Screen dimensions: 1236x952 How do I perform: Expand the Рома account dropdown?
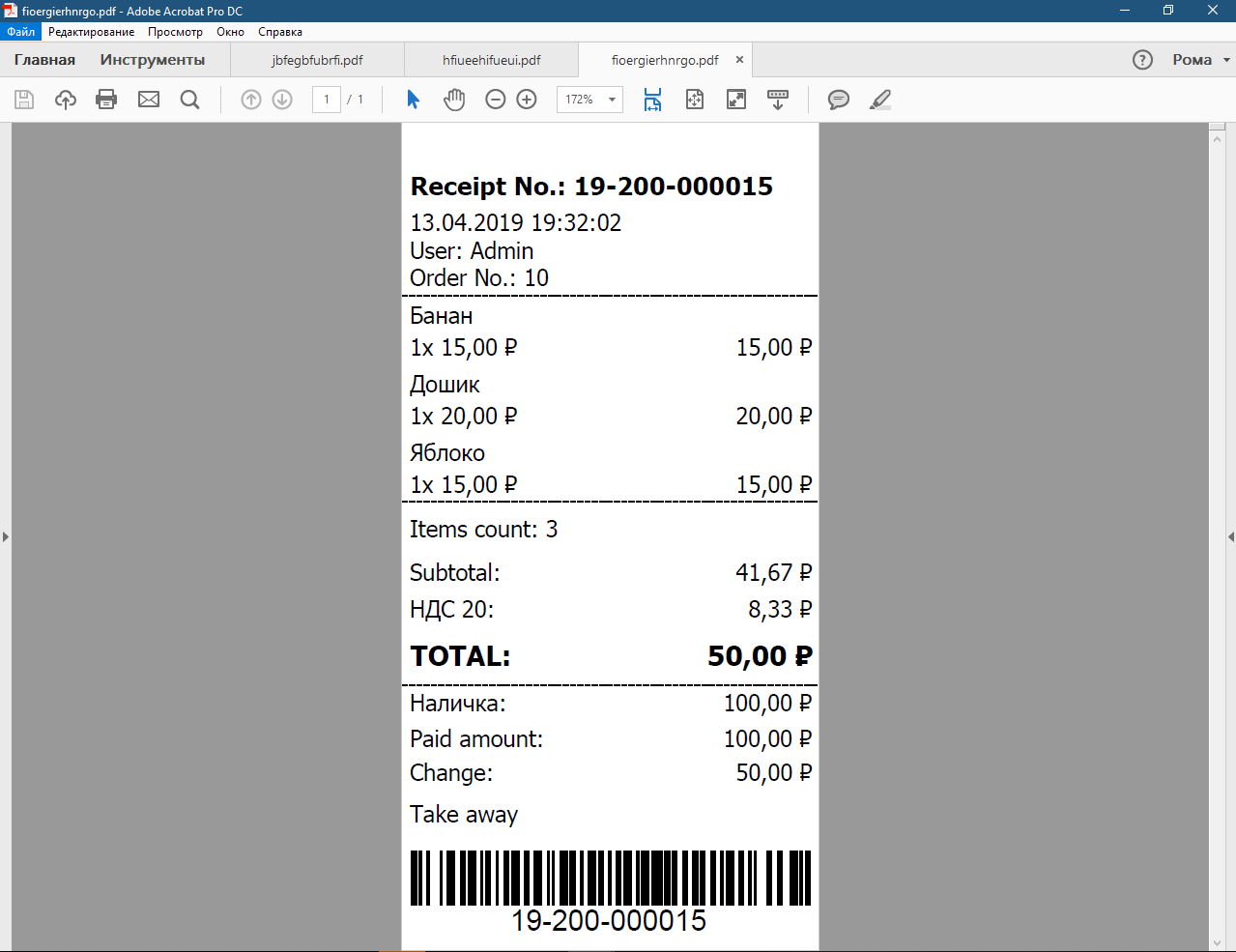click(x=1201, y=60)
